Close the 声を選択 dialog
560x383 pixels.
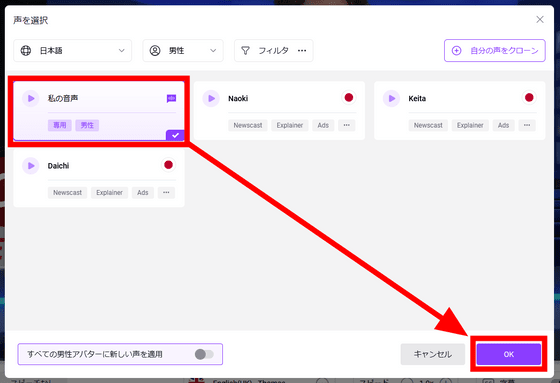pos(540,19)
